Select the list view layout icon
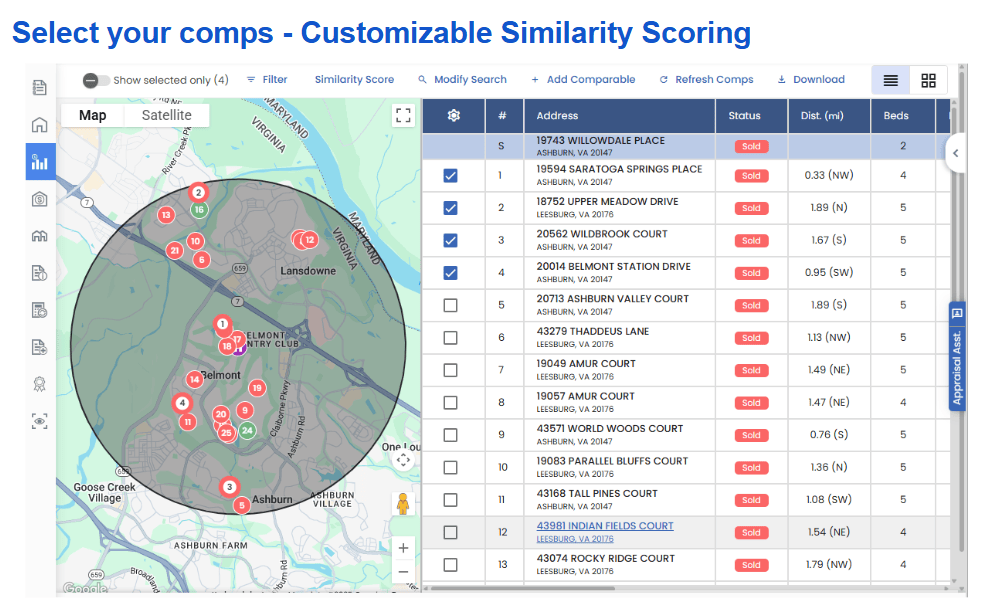 click(891, 80)
